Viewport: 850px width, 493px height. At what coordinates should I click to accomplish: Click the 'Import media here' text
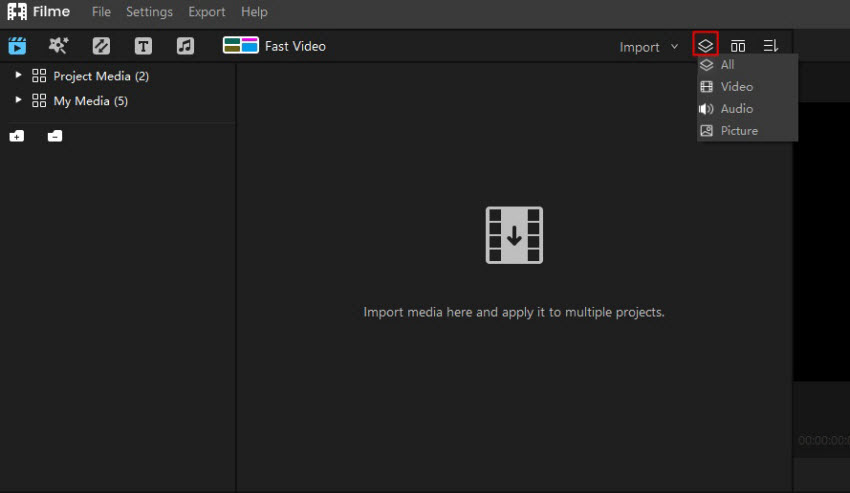pos(514,312)
